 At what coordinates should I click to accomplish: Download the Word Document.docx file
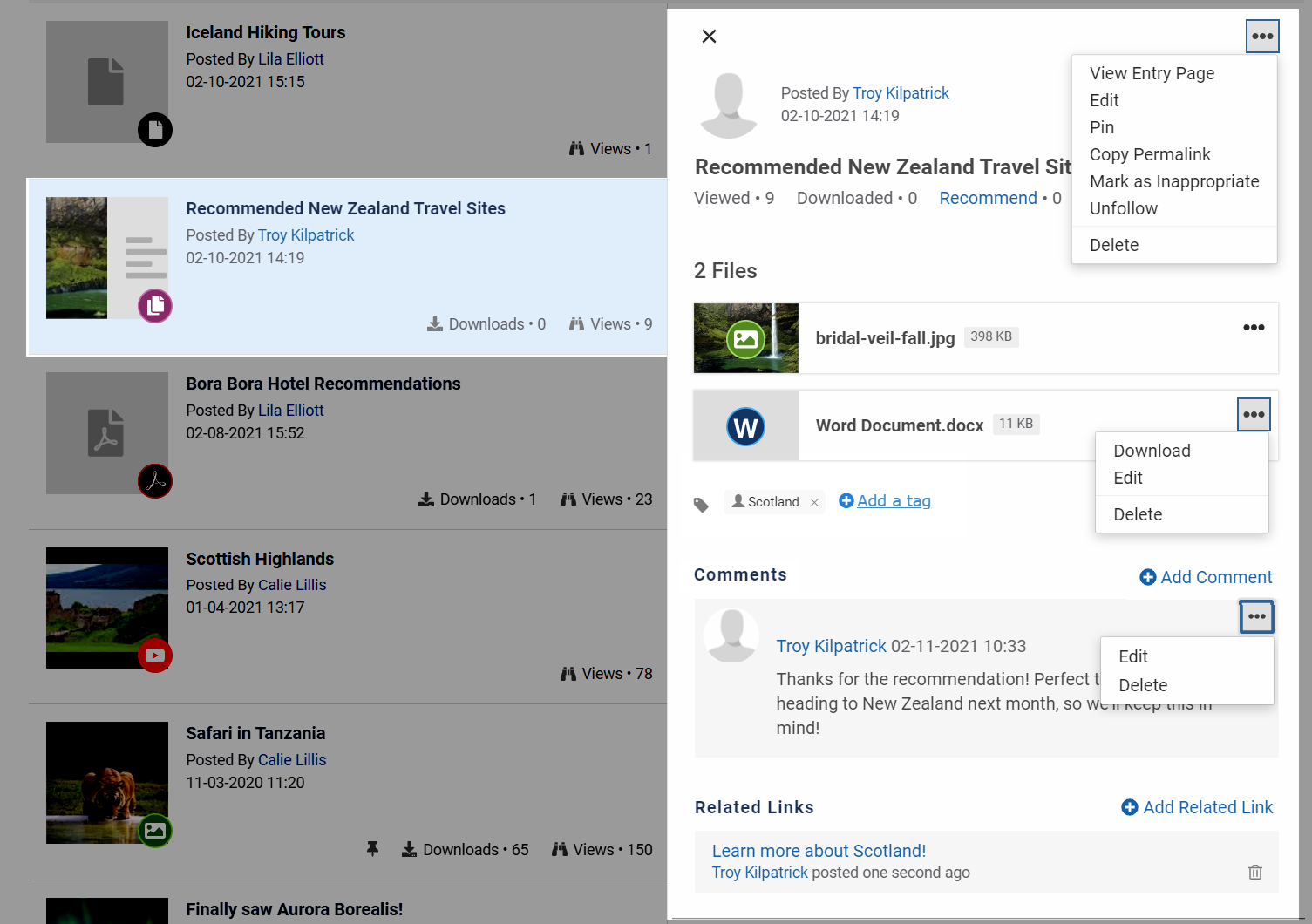(1152, 451)
